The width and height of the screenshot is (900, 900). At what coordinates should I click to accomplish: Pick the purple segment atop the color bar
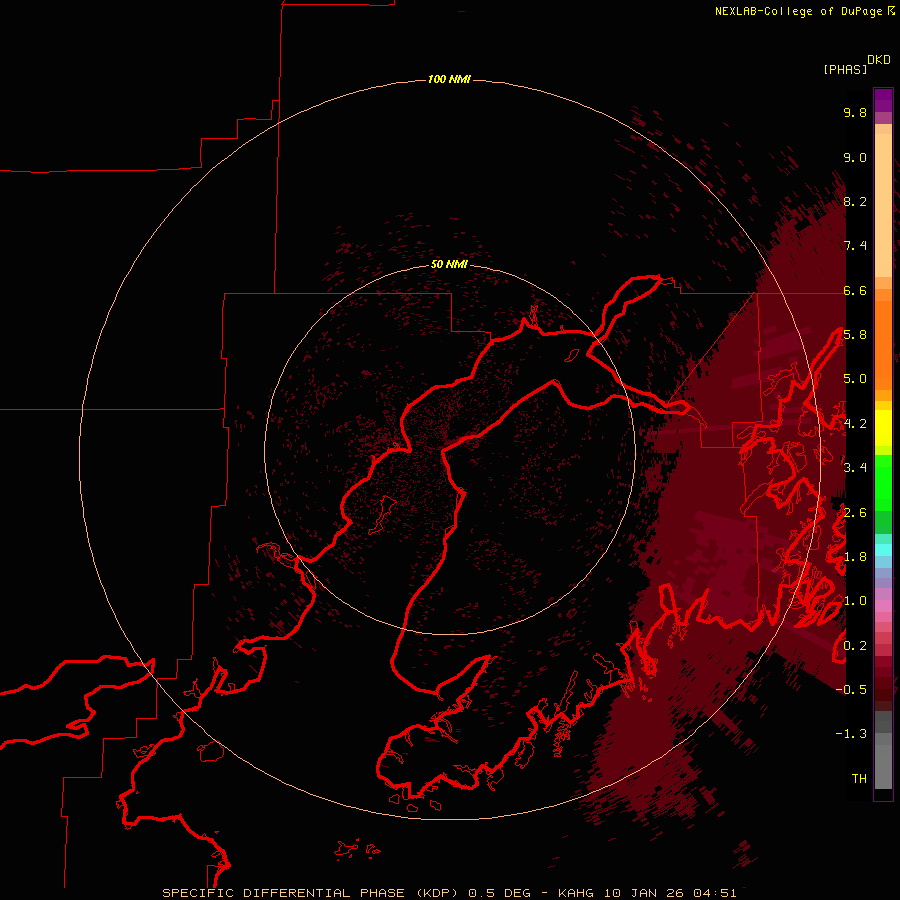883,100
